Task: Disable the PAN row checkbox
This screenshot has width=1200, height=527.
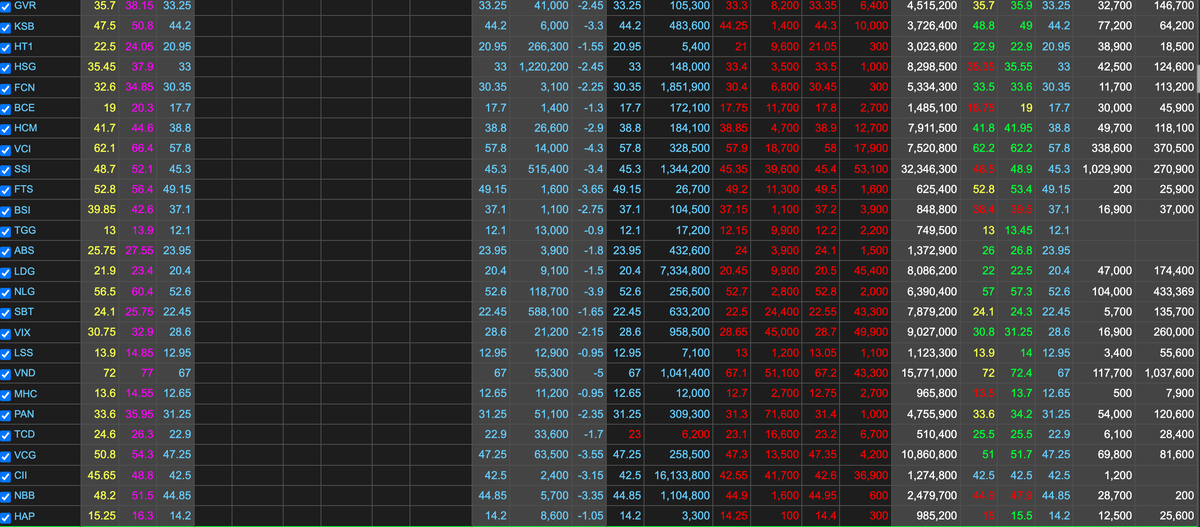Action: [7, 414]
